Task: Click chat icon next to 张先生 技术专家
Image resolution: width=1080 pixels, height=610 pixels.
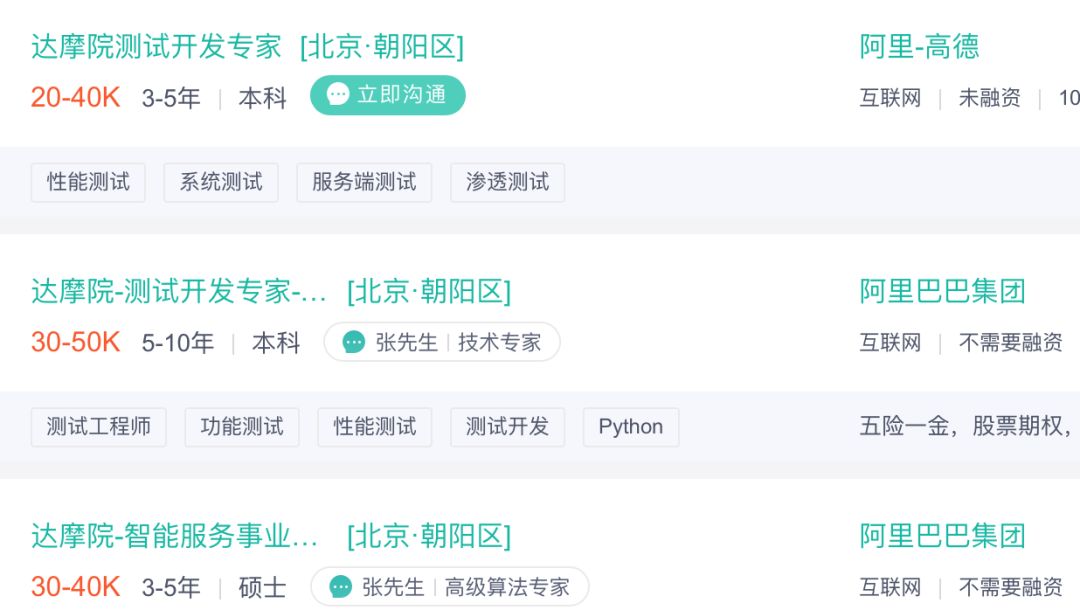Action: click(354, 342)
